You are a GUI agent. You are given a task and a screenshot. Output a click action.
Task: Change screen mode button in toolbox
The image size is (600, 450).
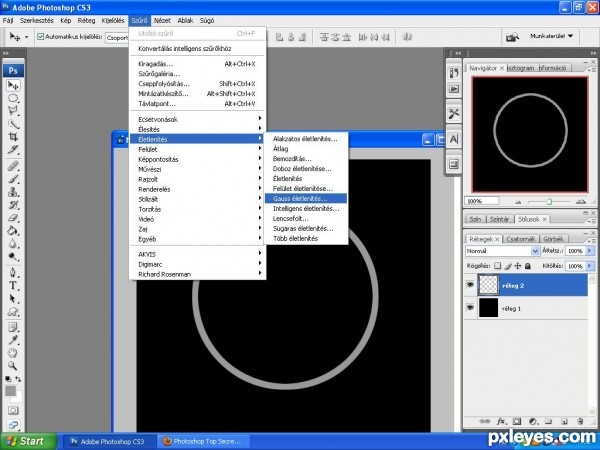tap(13, 424)
